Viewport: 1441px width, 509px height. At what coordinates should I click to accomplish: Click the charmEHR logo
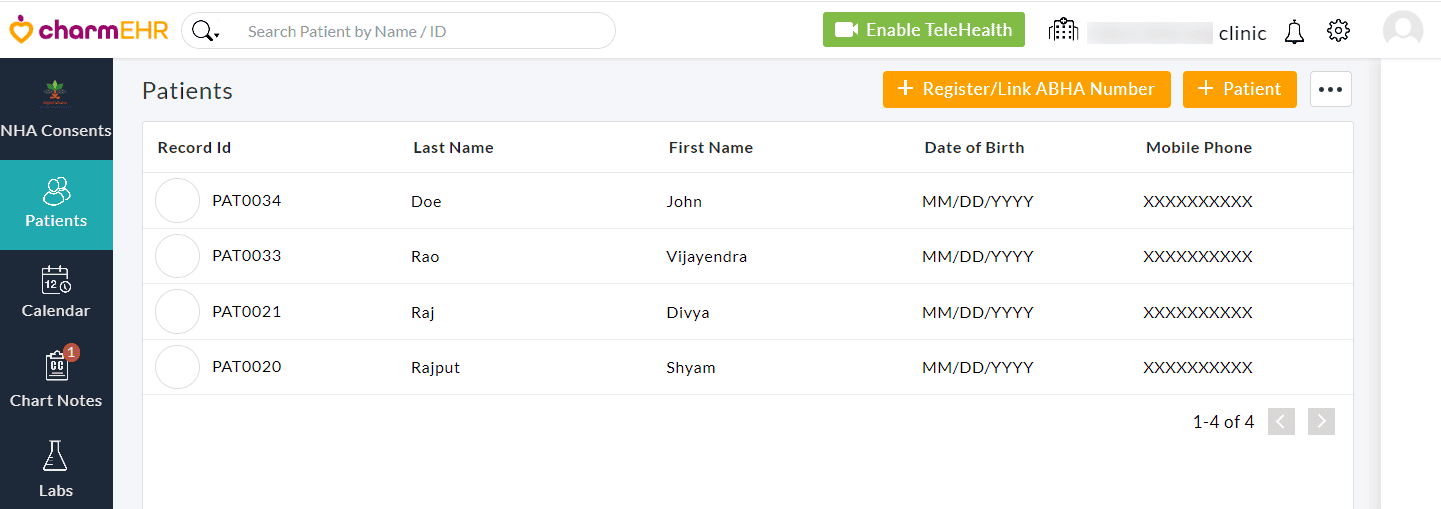coord(89,30)
